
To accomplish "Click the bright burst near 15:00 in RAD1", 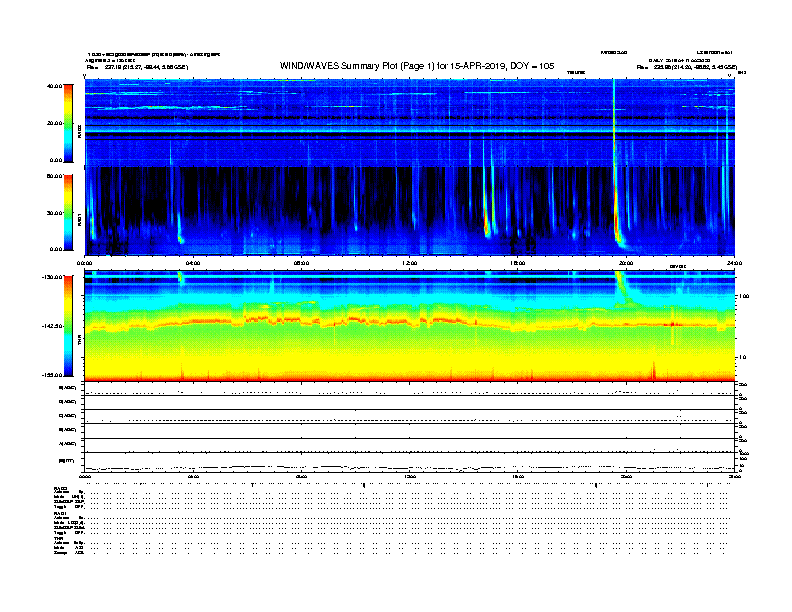I will click(x=487, y=217).
